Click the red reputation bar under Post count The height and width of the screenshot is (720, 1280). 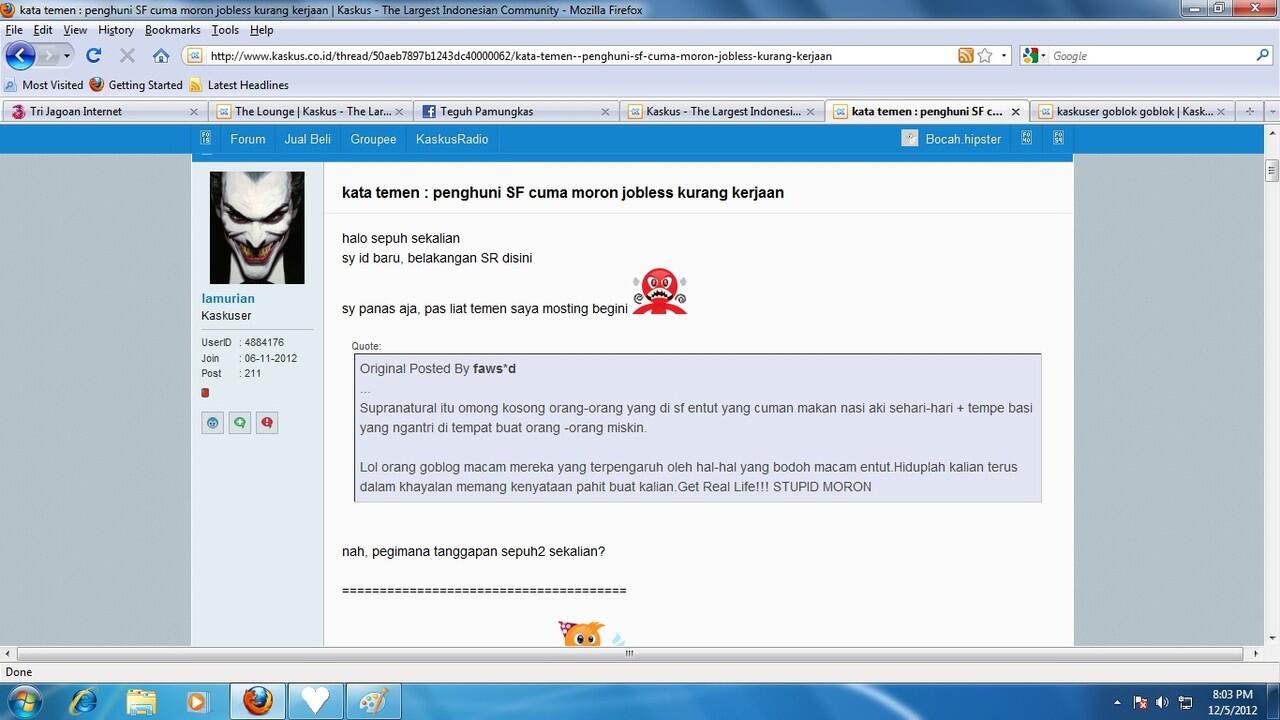205,393
